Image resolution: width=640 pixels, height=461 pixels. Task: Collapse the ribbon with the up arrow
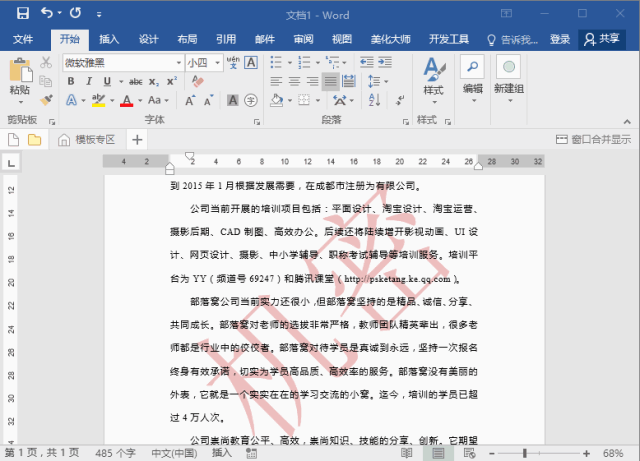pyautogui.click(x=627, y=122)
